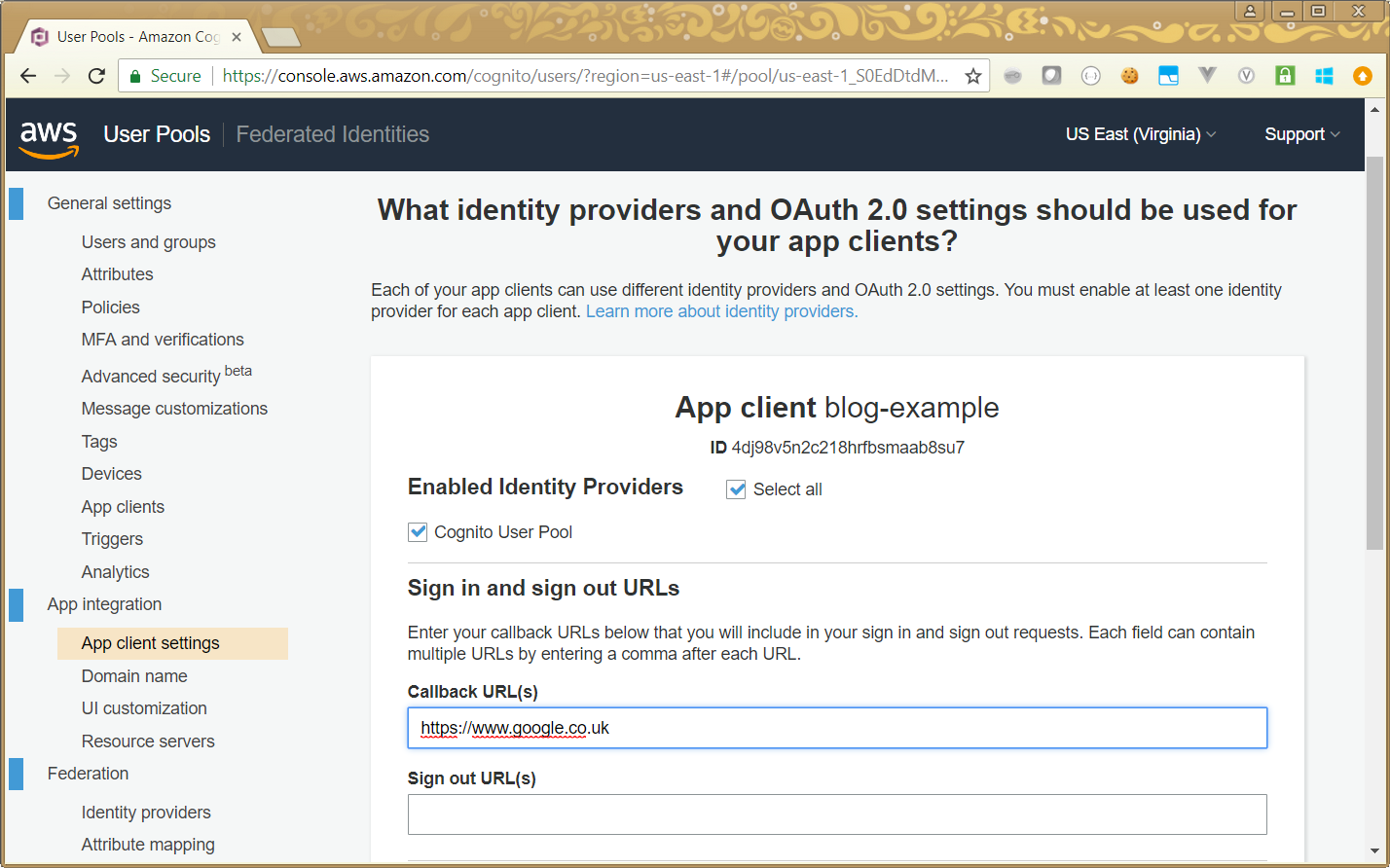
Task: Open the Learn more about identity providers link
Action: (x=721, y=311)
